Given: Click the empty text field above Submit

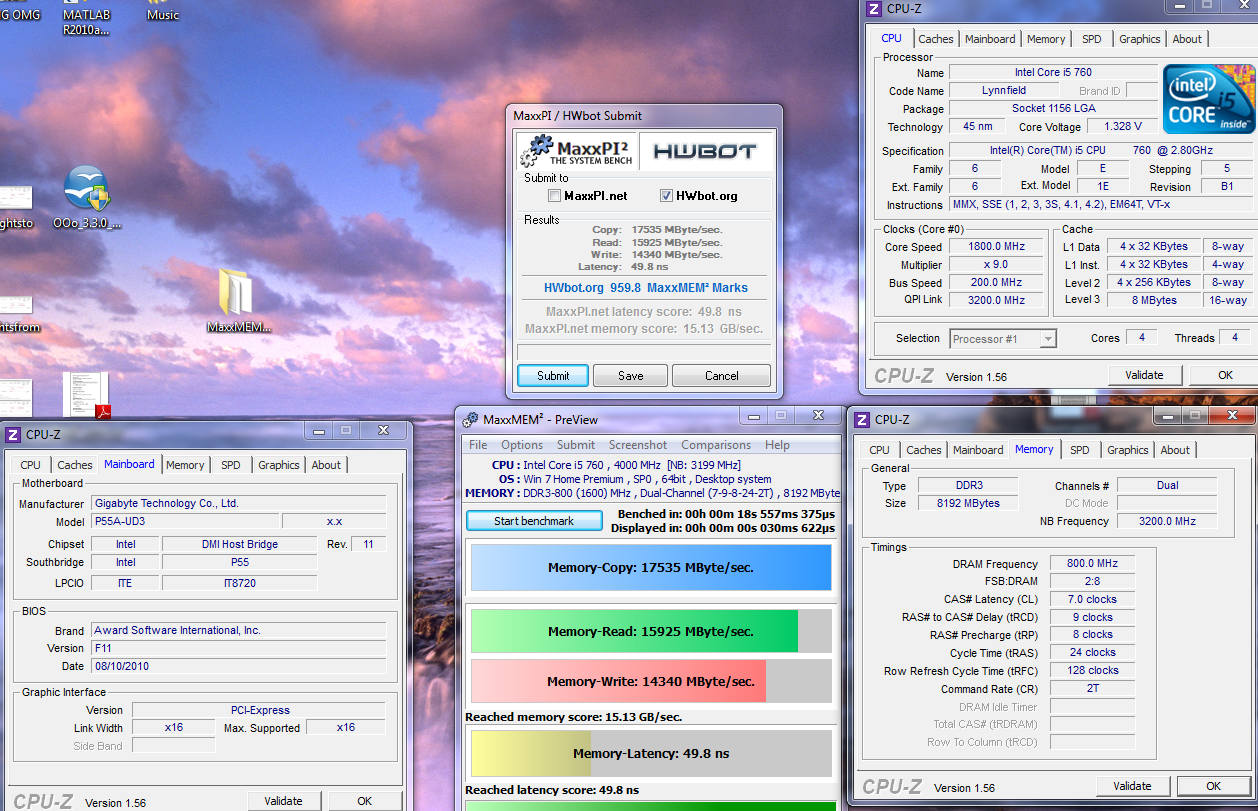Looking at the screenshot, I should coord(644,352).
